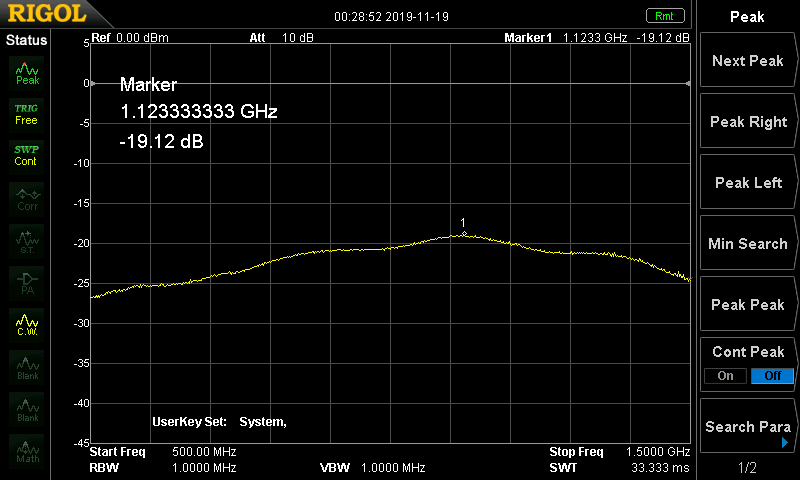Select the TRIG Free status icon

[x=27, y=114]
